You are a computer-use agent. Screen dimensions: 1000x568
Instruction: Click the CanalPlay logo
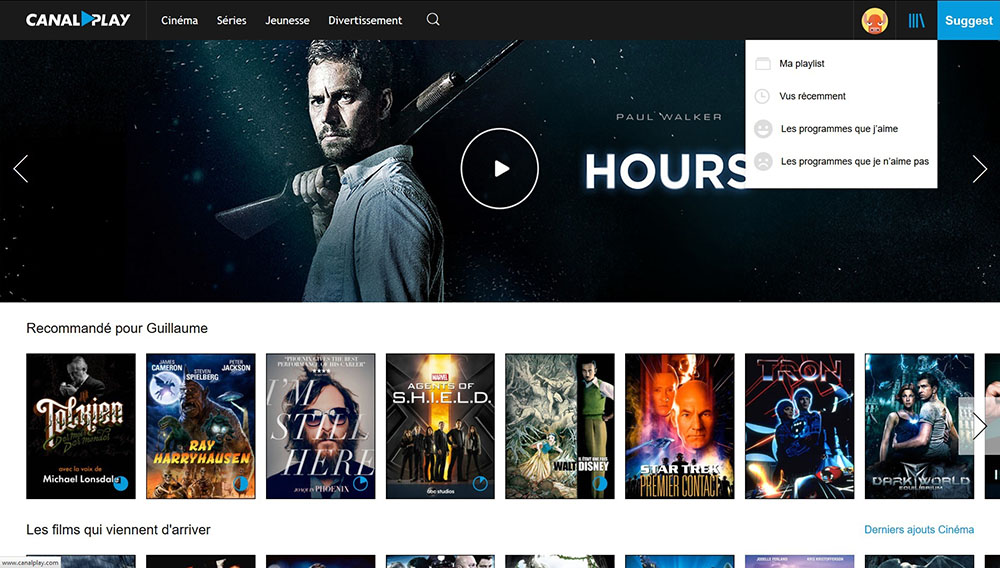pyautogui.click(x=78, y=20)
